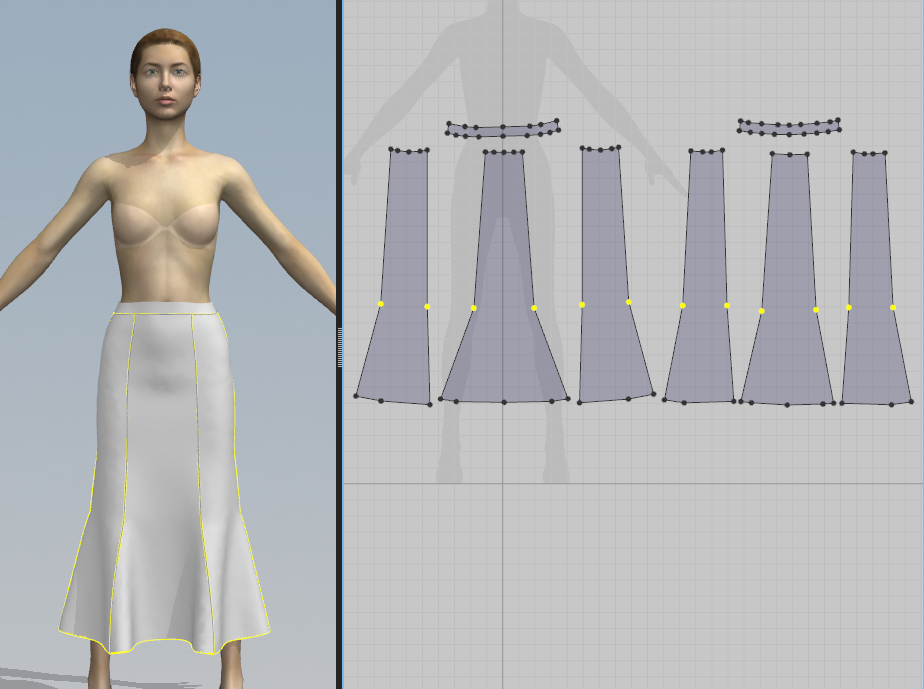The height and width of the screenshot is (689, 924).
Task: Select the skirt panel overlapping the avatar silhouette
Action: point(504,277)
